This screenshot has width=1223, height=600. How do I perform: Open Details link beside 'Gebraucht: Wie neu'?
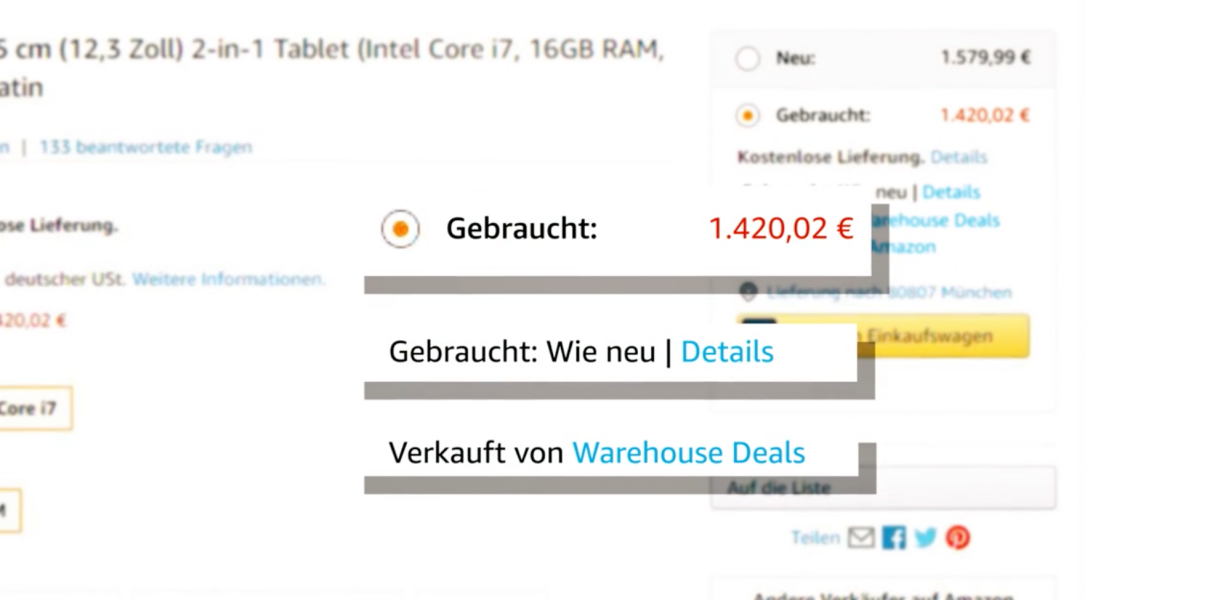click(x=727, y=352)
